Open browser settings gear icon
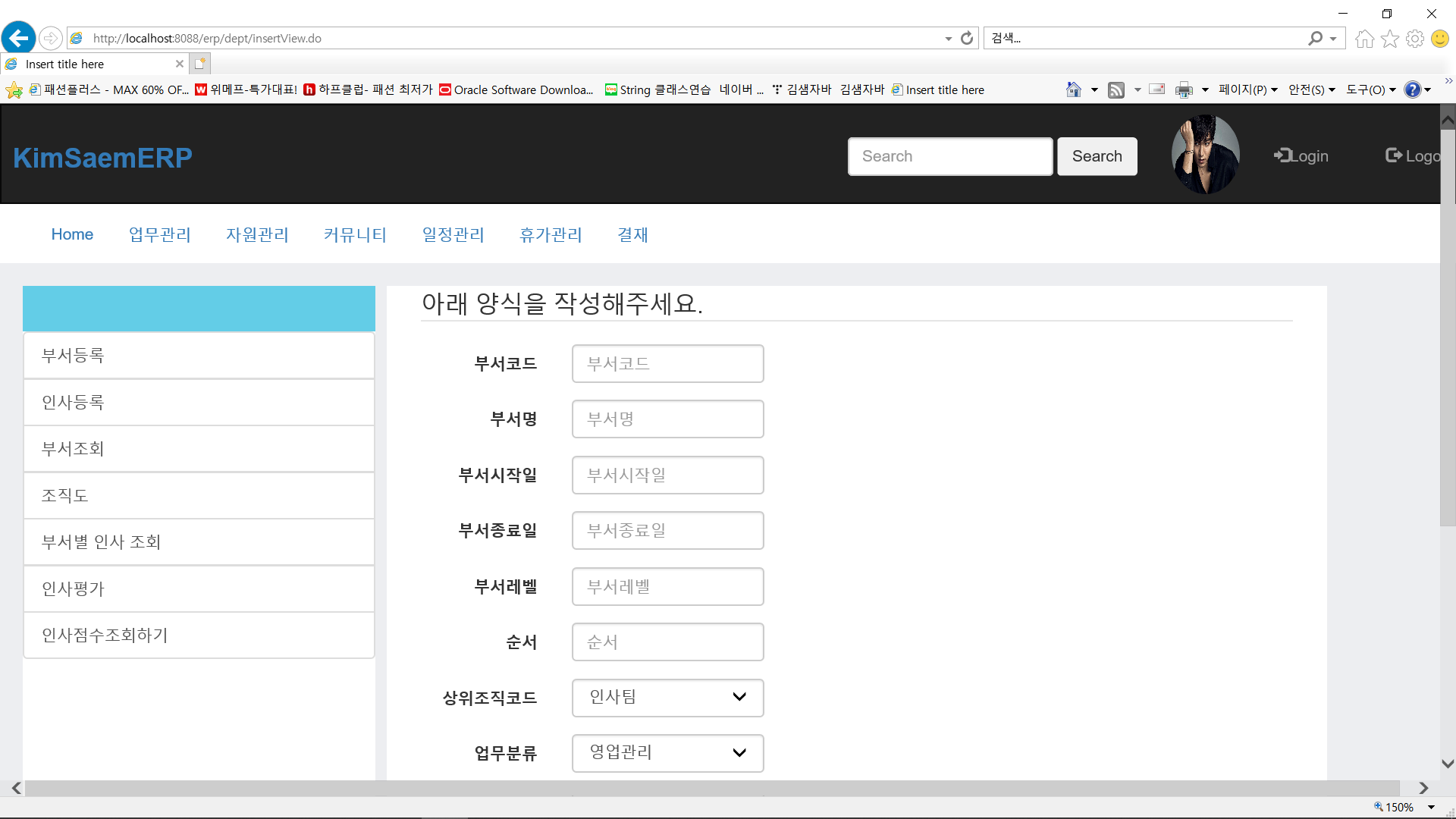 (1414, 39)
